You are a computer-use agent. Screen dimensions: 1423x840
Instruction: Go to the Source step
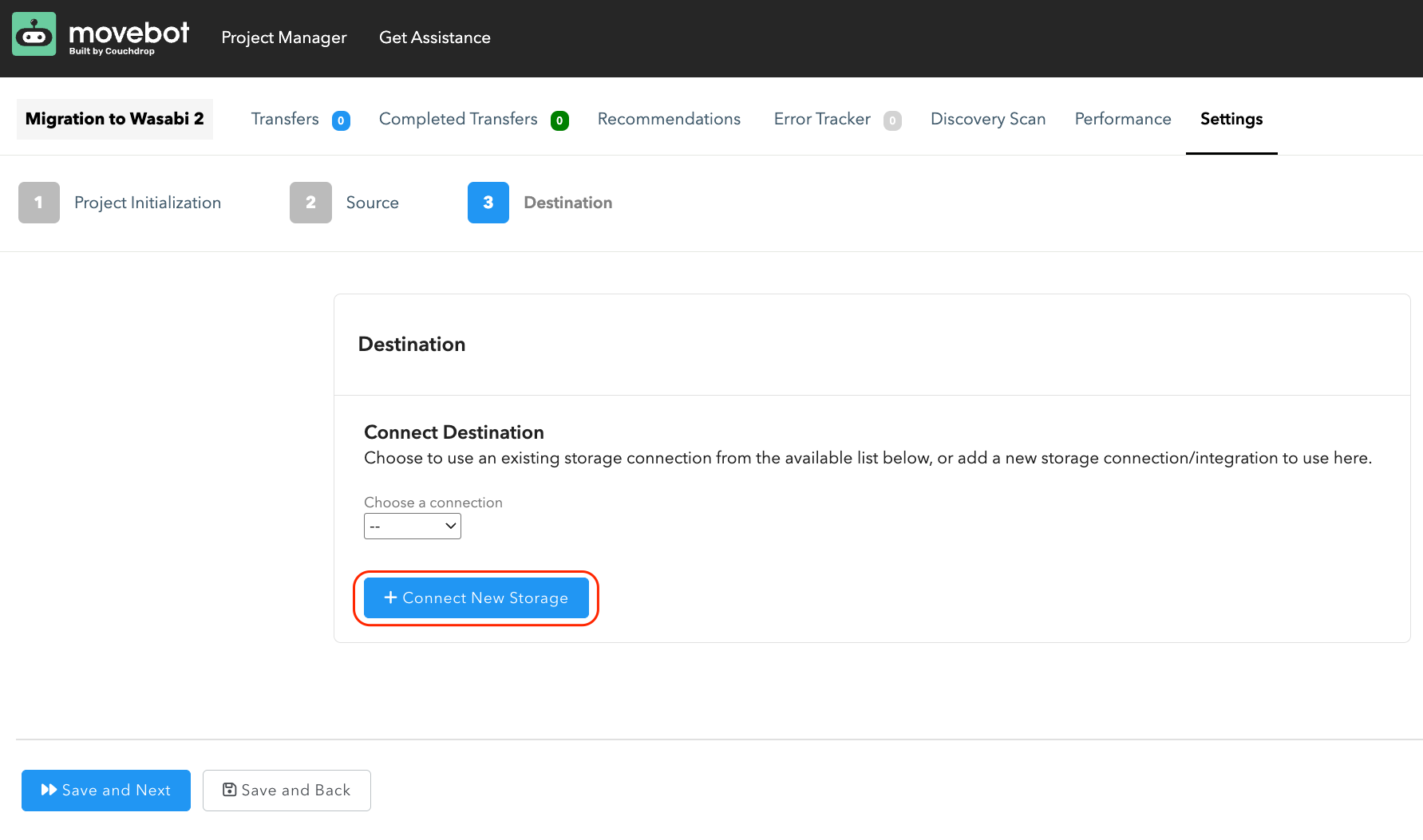373,203
